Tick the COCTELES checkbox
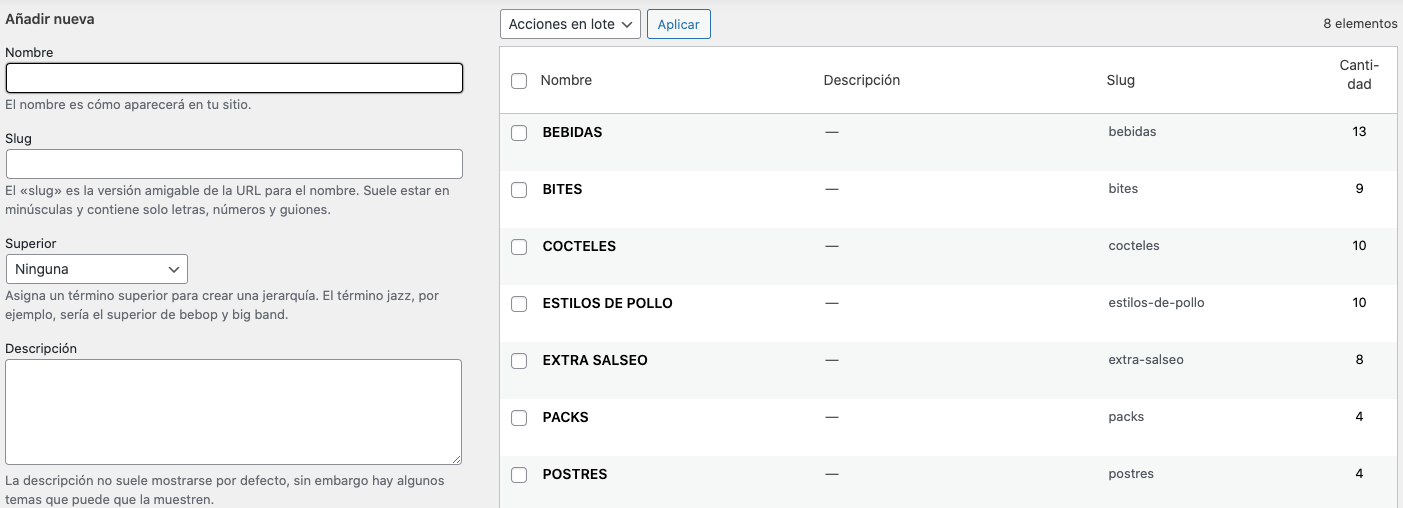 tap(519, 247)
